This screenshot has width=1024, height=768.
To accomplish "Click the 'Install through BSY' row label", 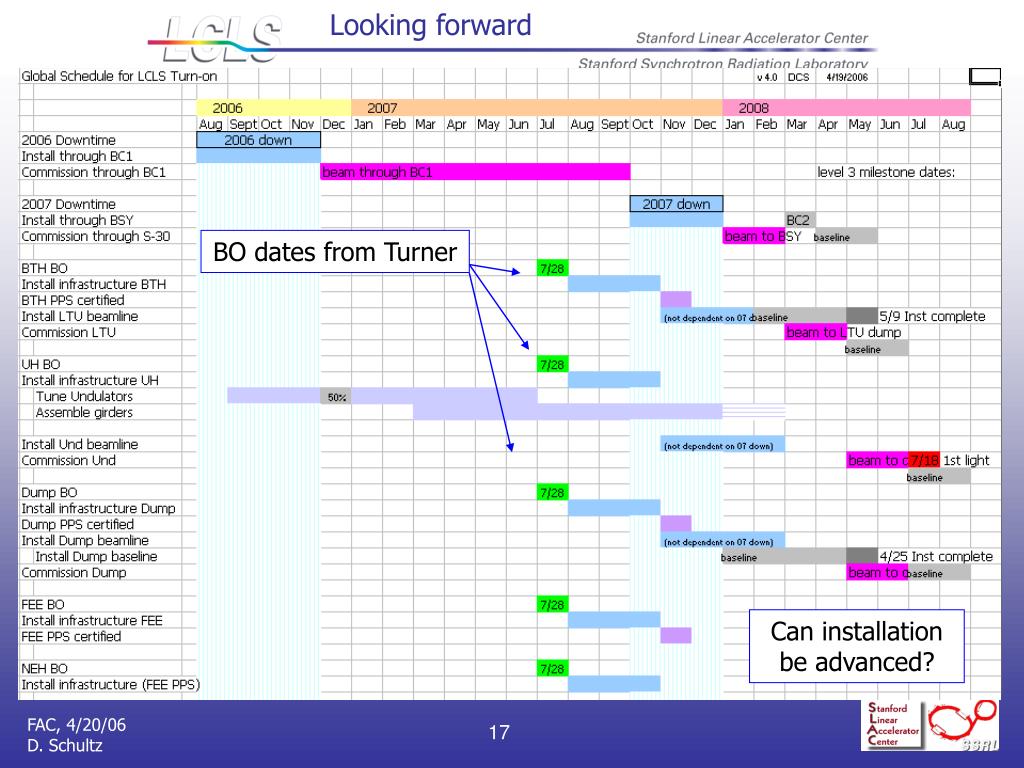I will pyautogui.click(x=77, y=220).
